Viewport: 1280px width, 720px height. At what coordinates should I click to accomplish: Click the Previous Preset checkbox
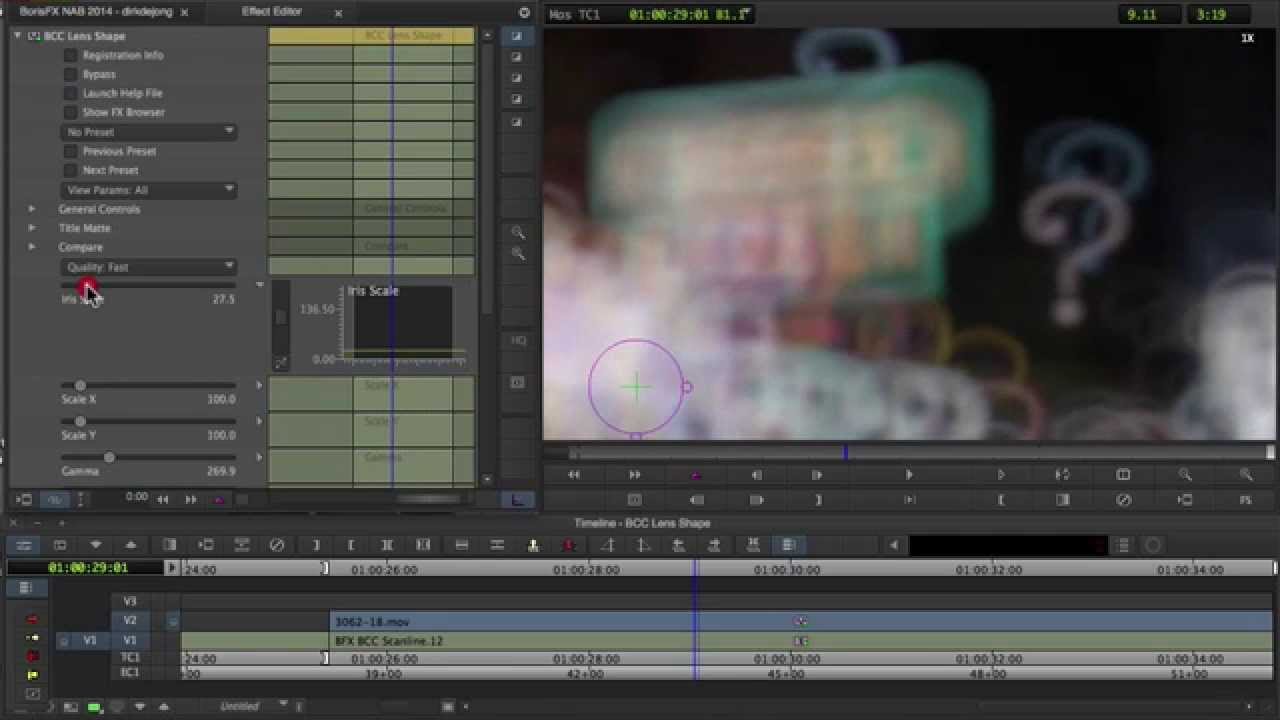click(x=71, y=151)
